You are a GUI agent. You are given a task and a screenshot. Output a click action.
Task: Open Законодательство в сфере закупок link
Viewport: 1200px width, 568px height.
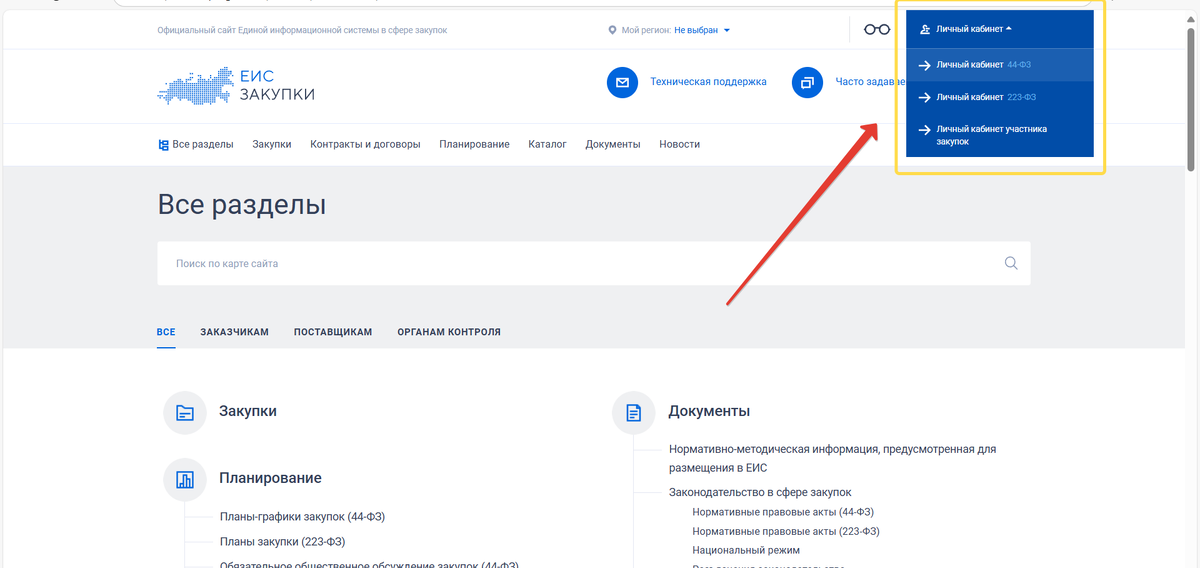pyautogui.click(x=760, y=492)
